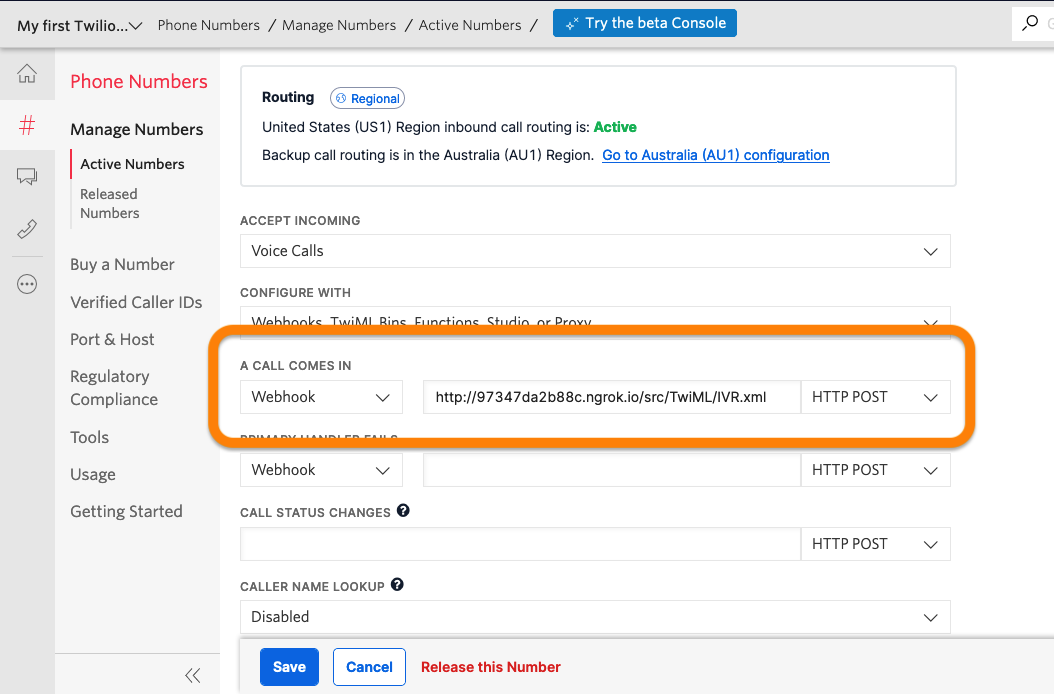The image size is (1054, 694).
Task: Open the account switcher My first Twilio
Action: 79,26
